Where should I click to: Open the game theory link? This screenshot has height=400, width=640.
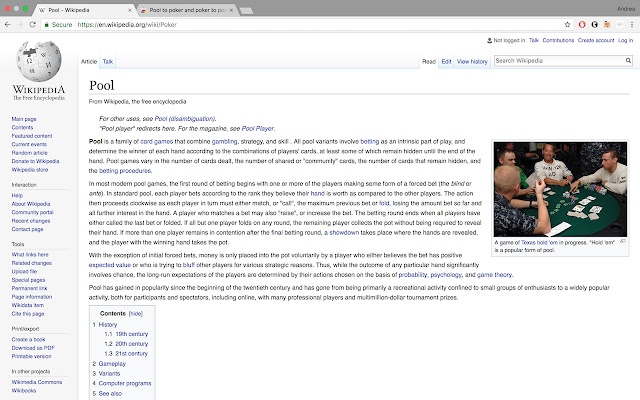[494, 275]
